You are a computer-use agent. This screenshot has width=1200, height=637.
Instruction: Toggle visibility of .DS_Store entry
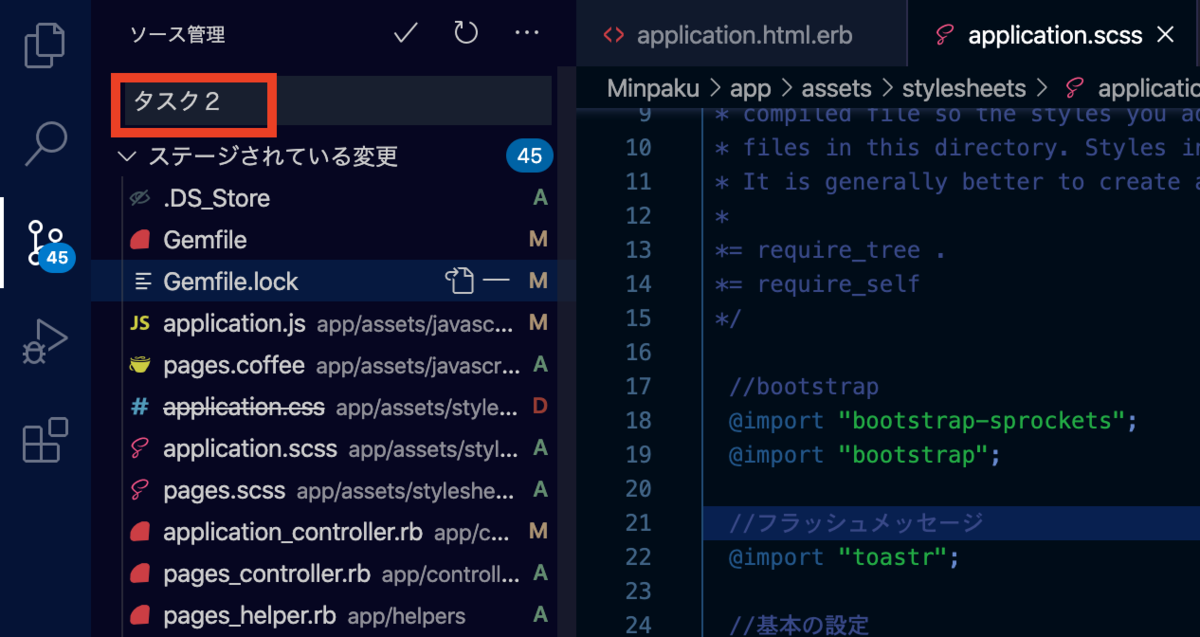(x=138, y=198)
